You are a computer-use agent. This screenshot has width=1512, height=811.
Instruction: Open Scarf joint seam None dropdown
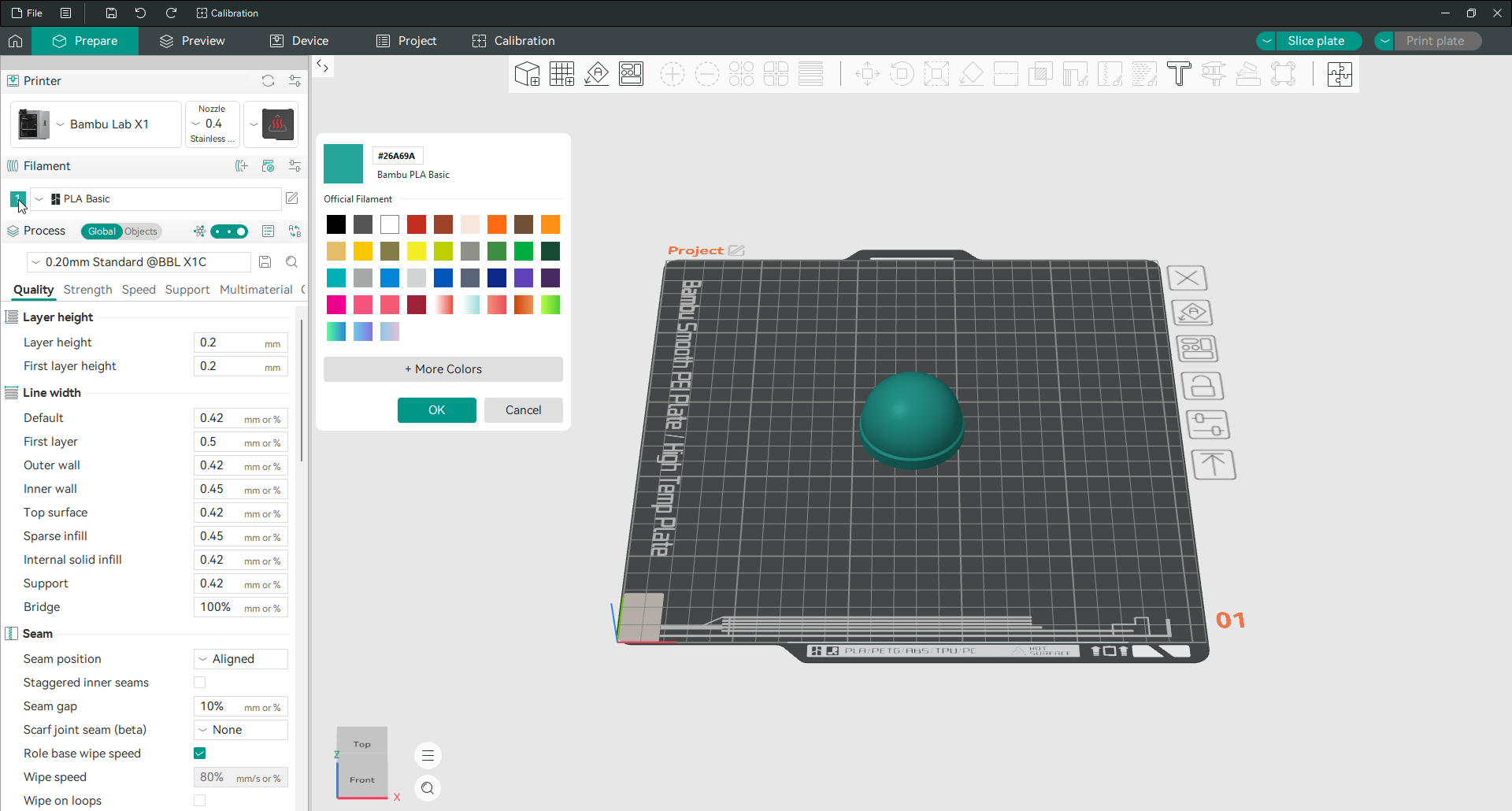pyautogui.click(x=241, y=730)
